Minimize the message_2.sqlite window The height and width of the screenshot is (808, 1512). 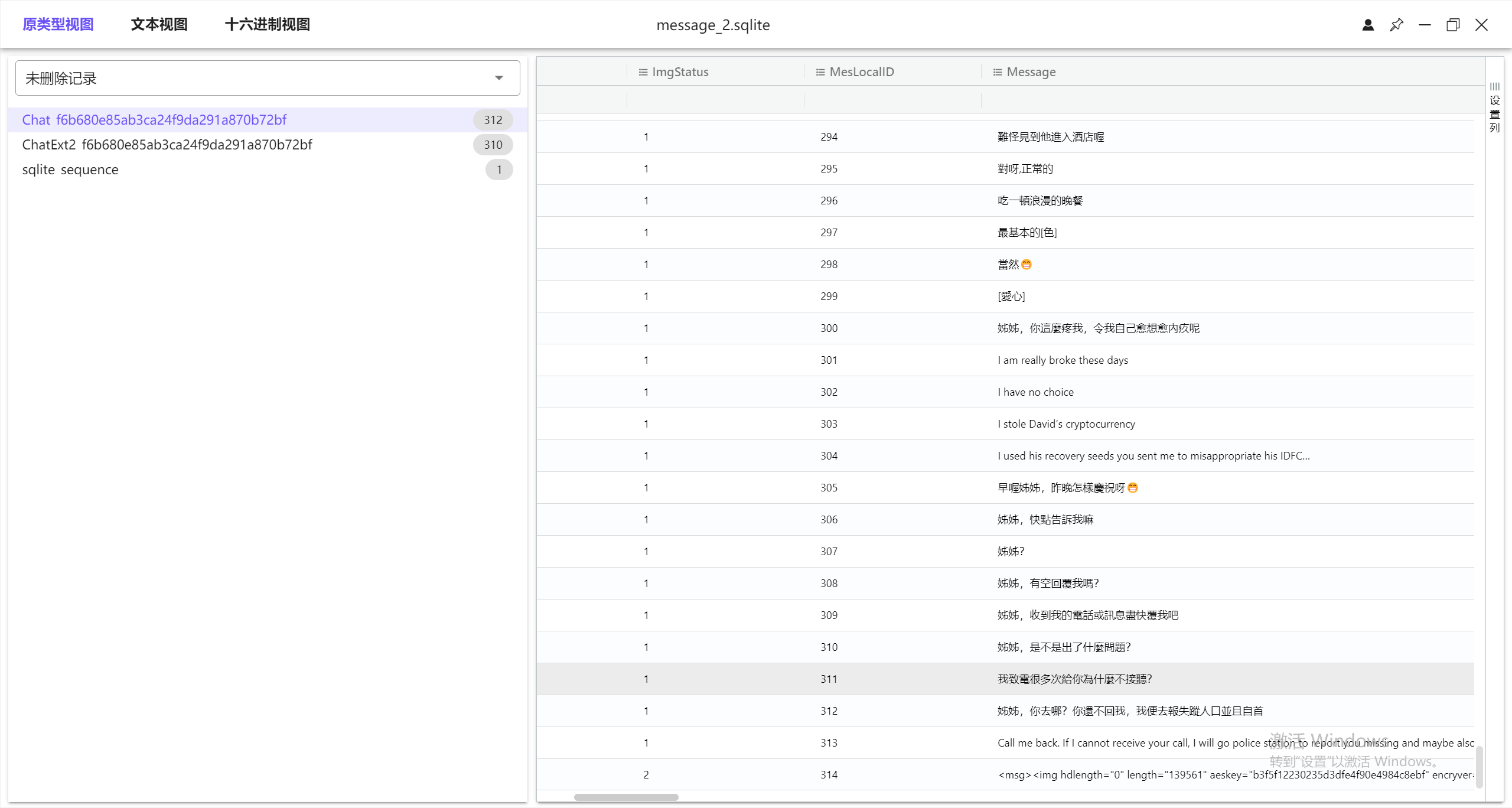[1425, 25]
